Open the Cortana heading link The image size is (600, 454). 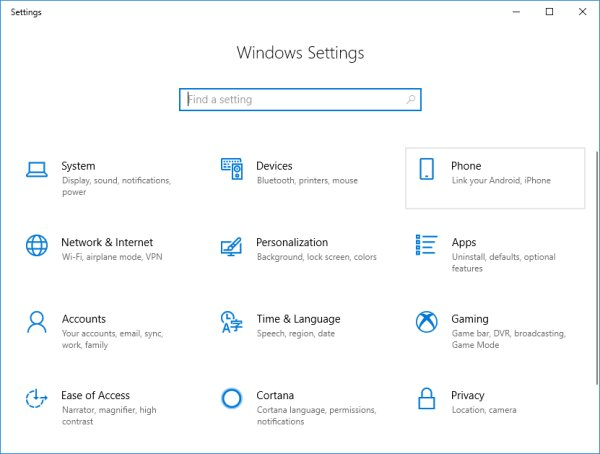coord(275,395)
